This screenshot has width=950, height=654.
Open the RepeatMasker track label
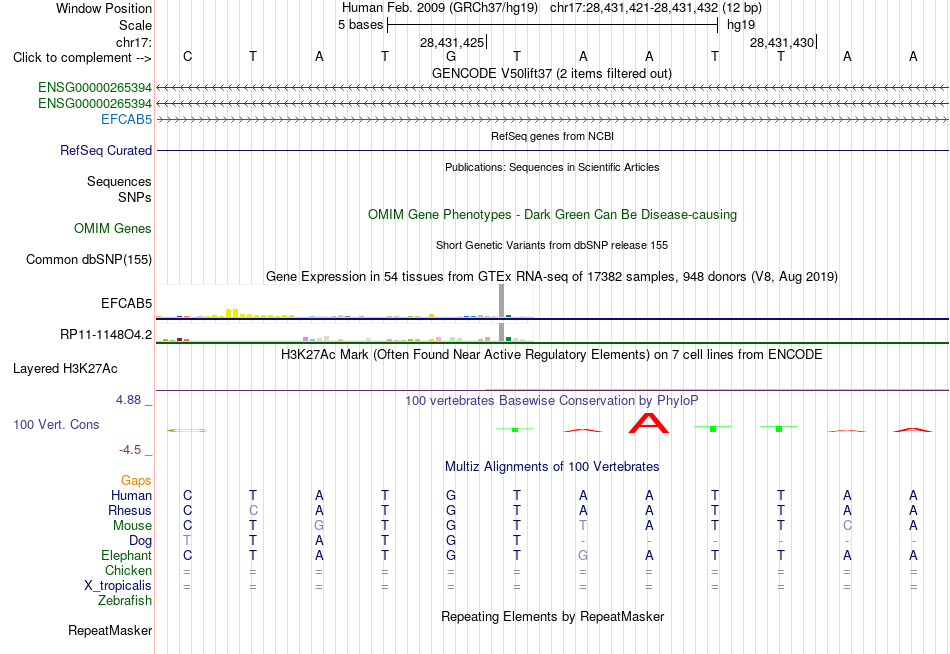tap(110, 630)
